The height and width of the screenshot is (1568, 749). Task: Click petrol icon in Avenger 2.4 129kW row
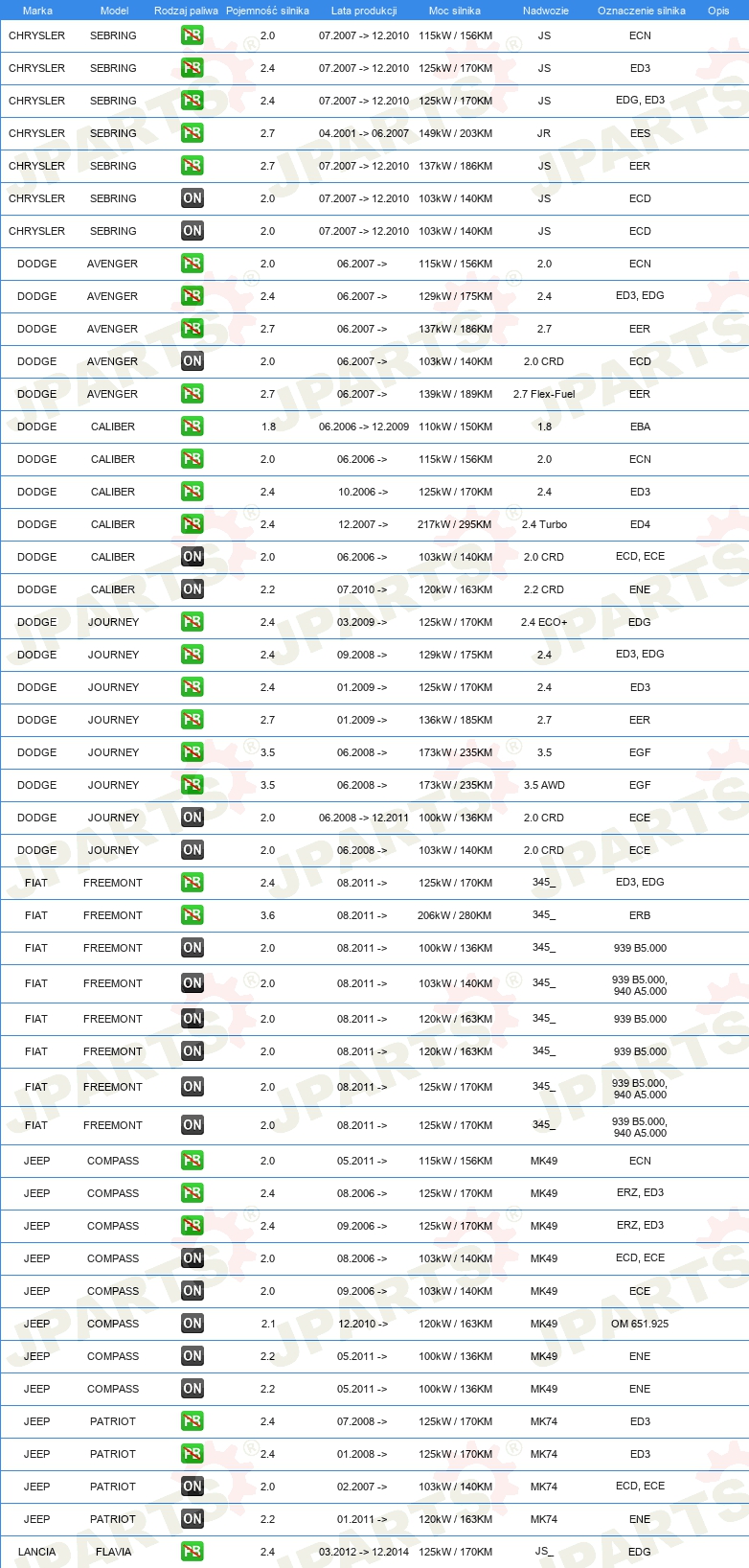pos(193,296)
